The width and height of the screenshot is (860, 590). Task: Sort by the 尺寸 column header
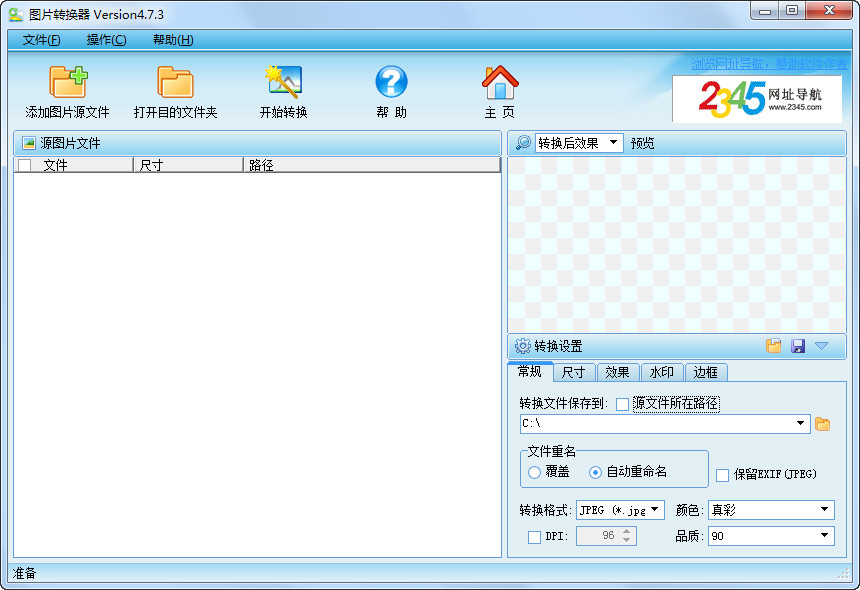(x=188, y=165)
